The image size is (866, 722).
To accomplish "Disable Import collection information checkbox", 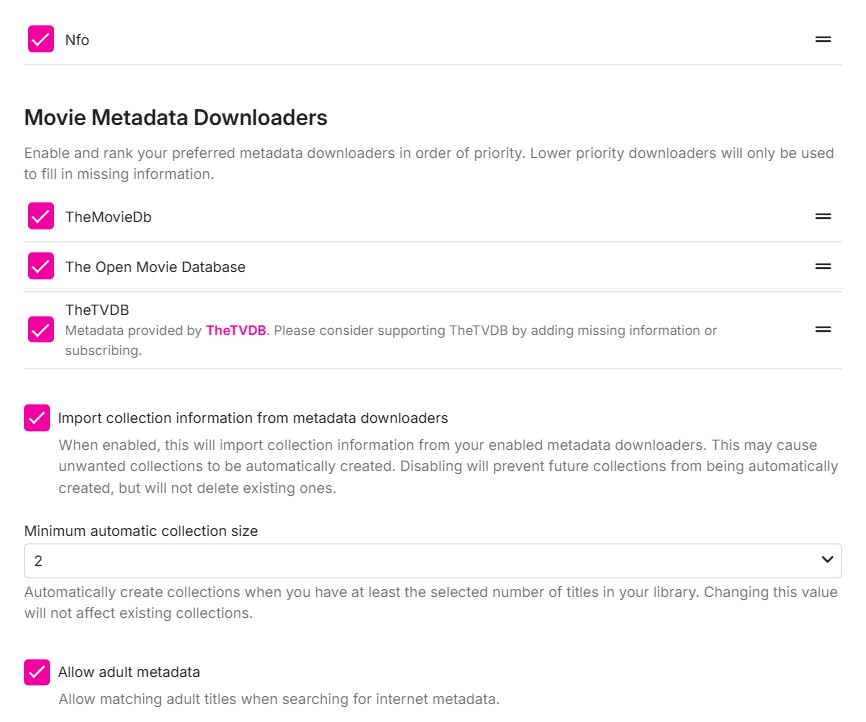I will coord(37,418).
